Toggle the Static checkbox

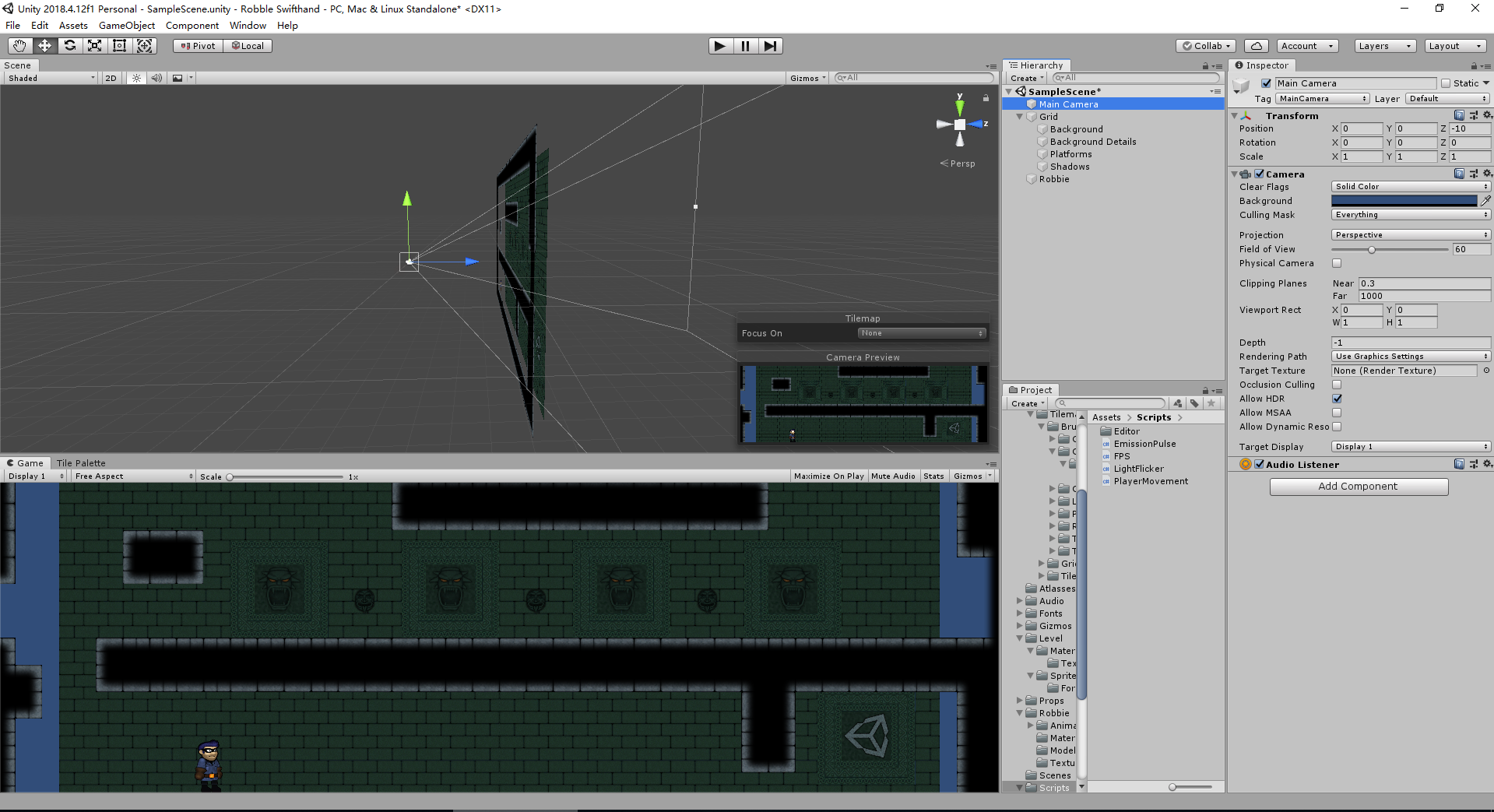[x=1446, y=83]
